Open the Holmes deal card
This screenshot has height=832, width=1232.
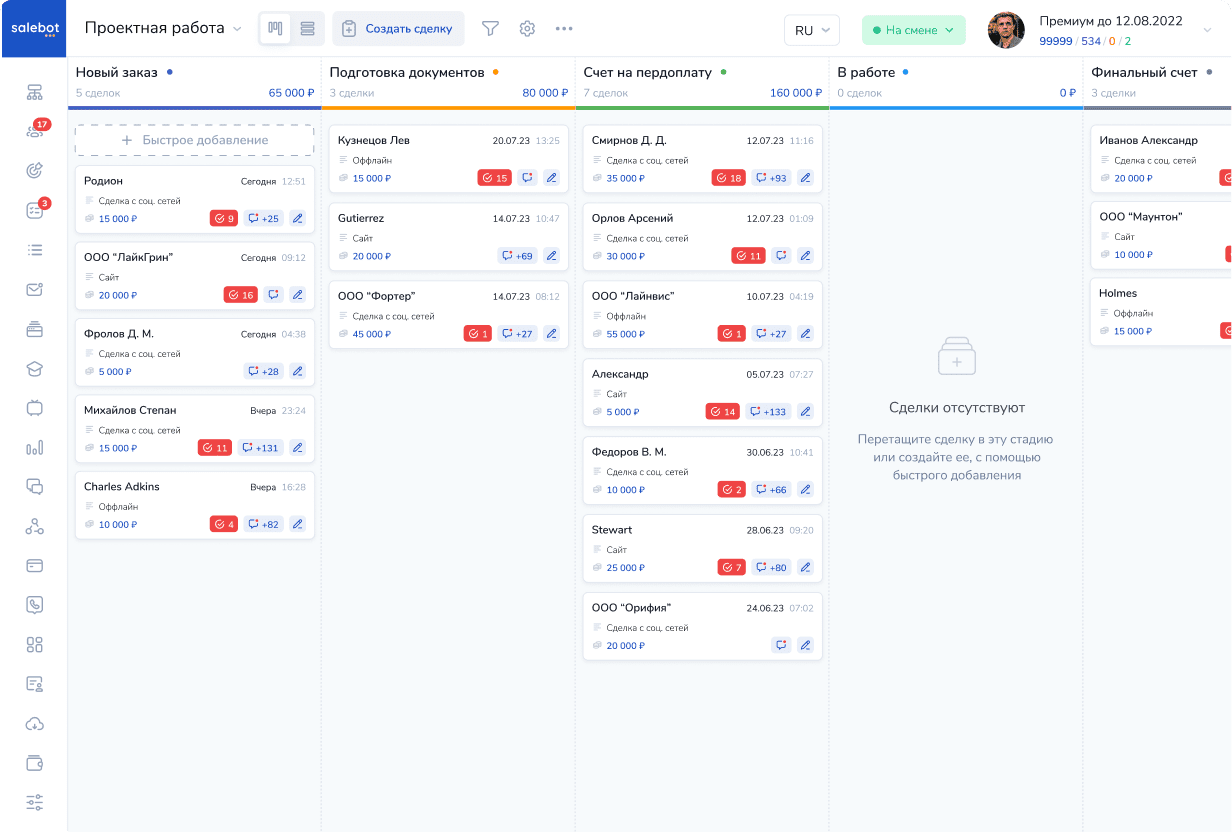coord(1161,312)
